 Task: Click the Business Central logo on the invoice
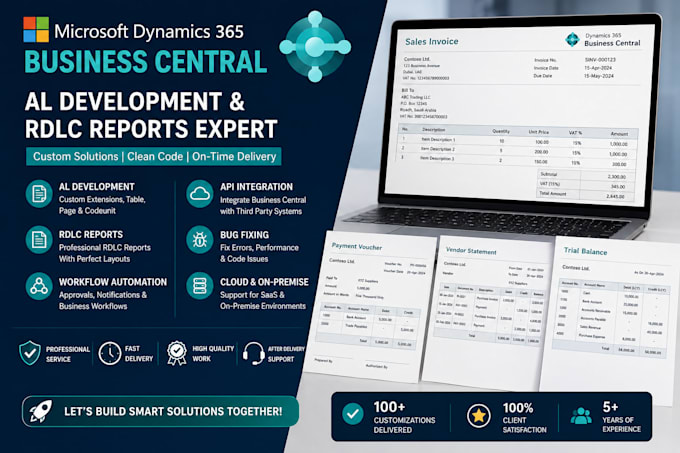572,39
